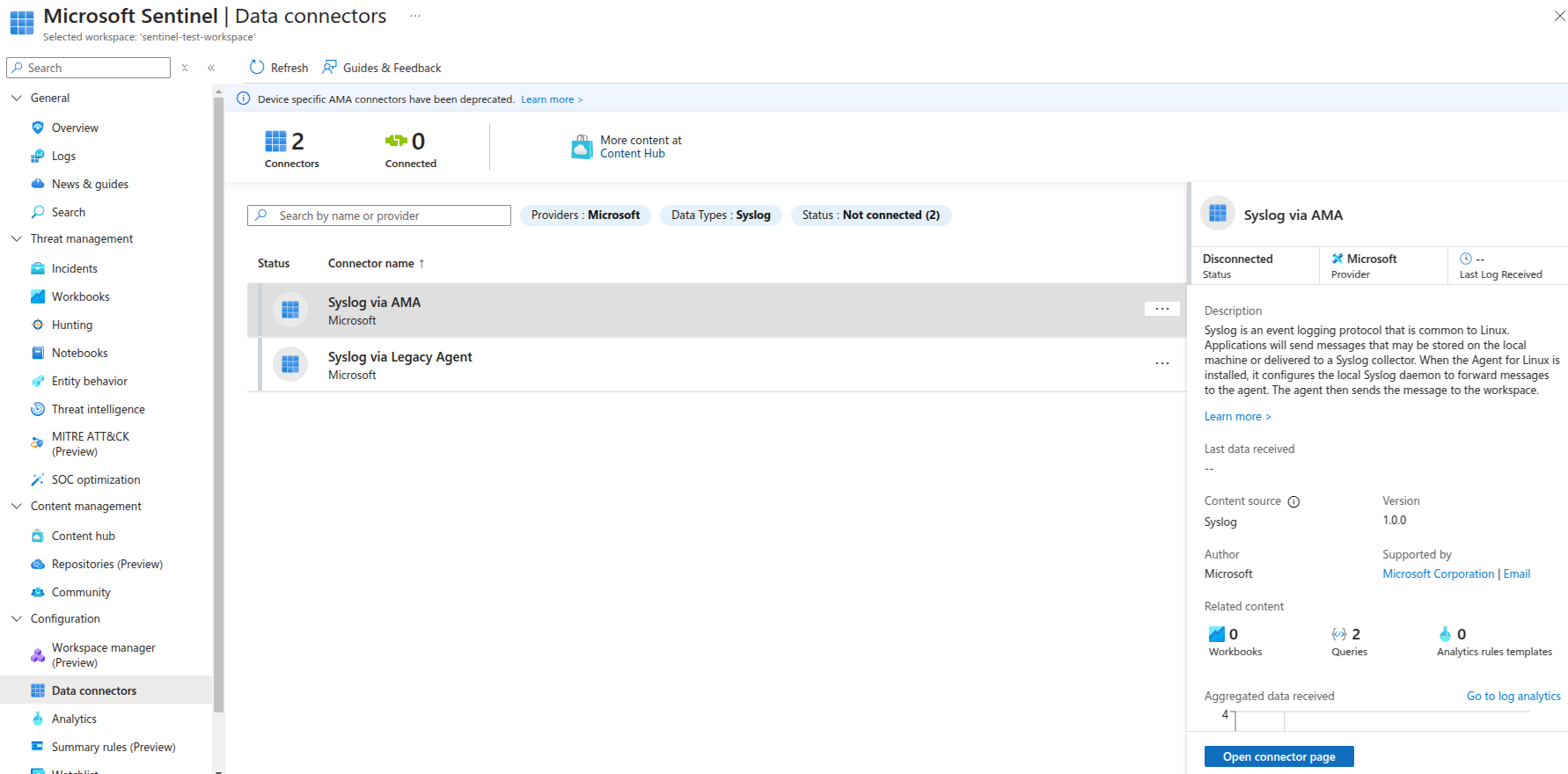The image size is (1568, 774).
Task: Click the Summary rules icon
Action: [x=38, y=747]
